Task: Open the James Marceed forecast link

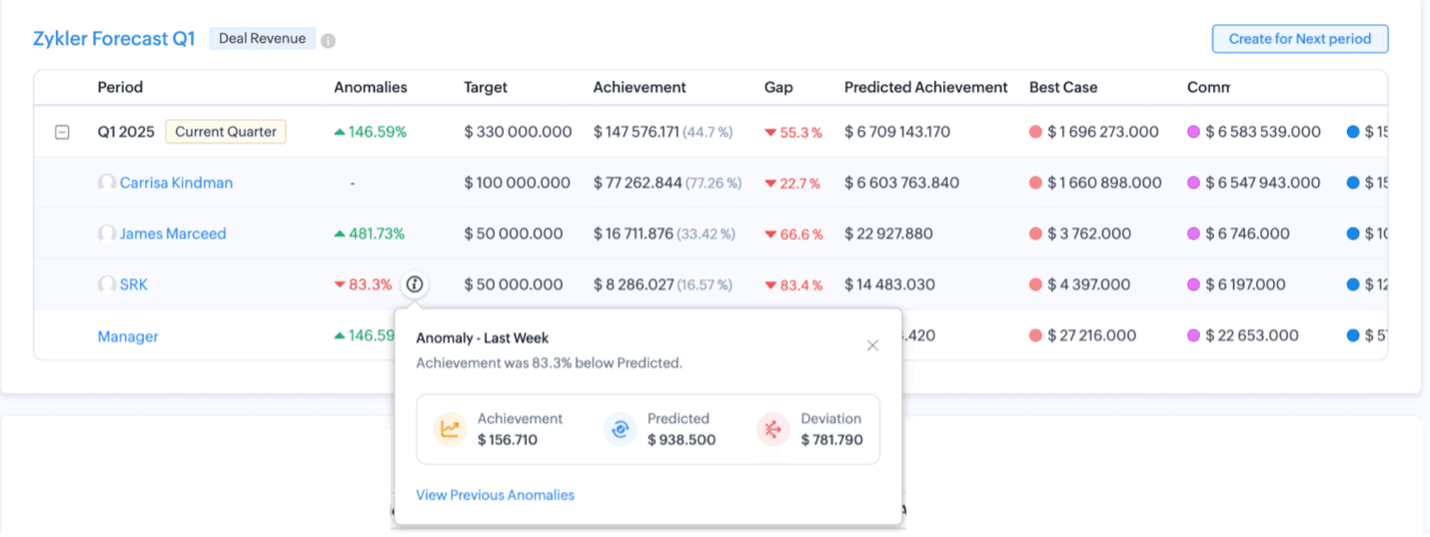Action: (x=173, y=234)
